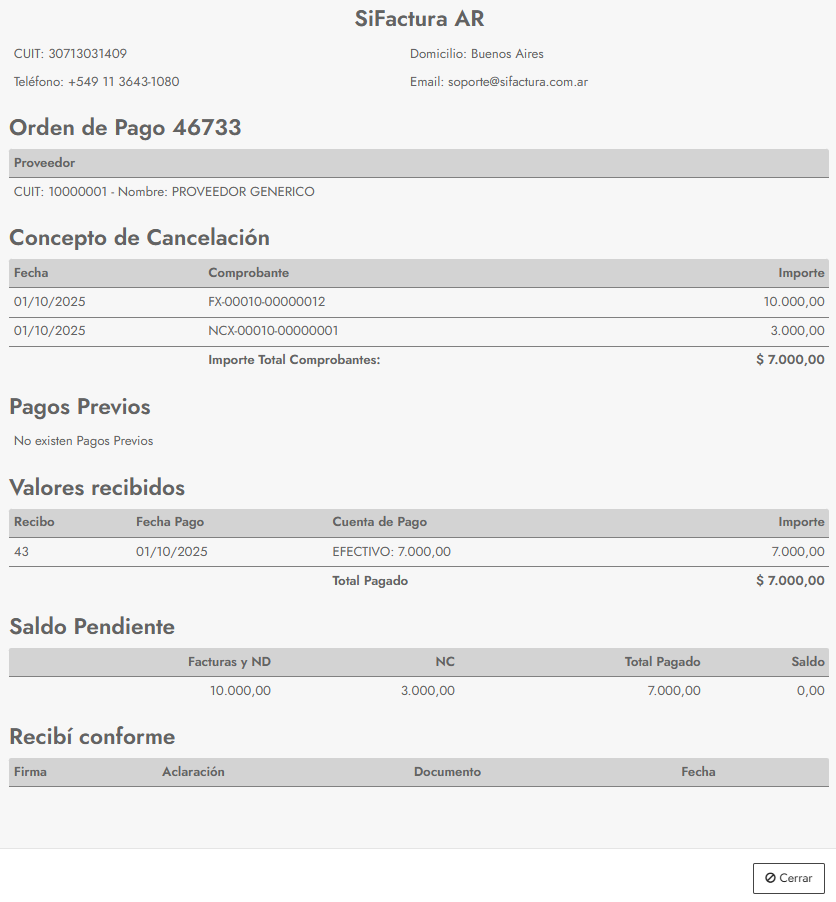Click the PROVEEDOR GENERICO supplier line
This screenshot has height=902, width=836.
(x=164, y=192)
